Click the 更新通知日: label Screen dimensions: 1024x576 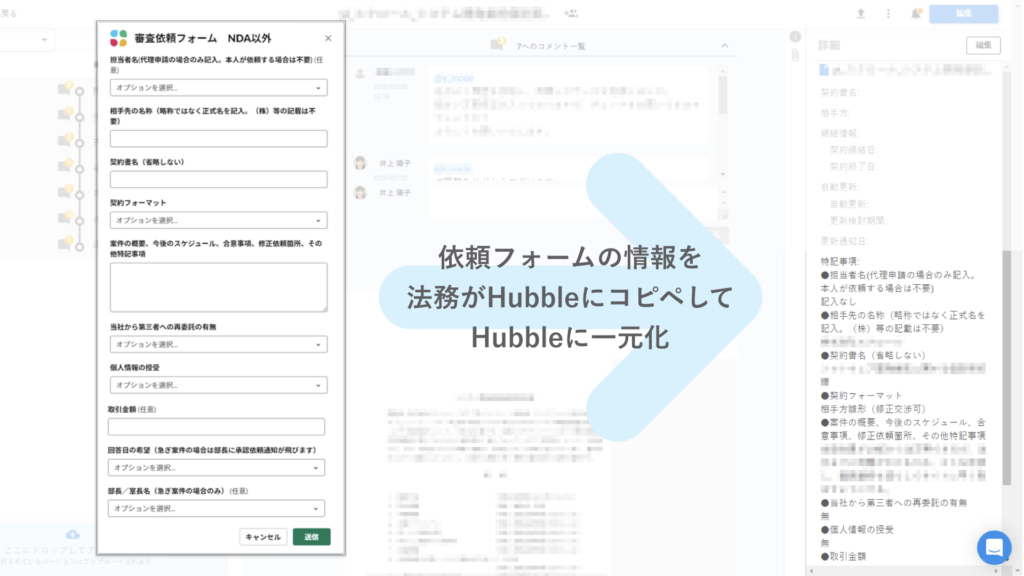click(844, 241)
